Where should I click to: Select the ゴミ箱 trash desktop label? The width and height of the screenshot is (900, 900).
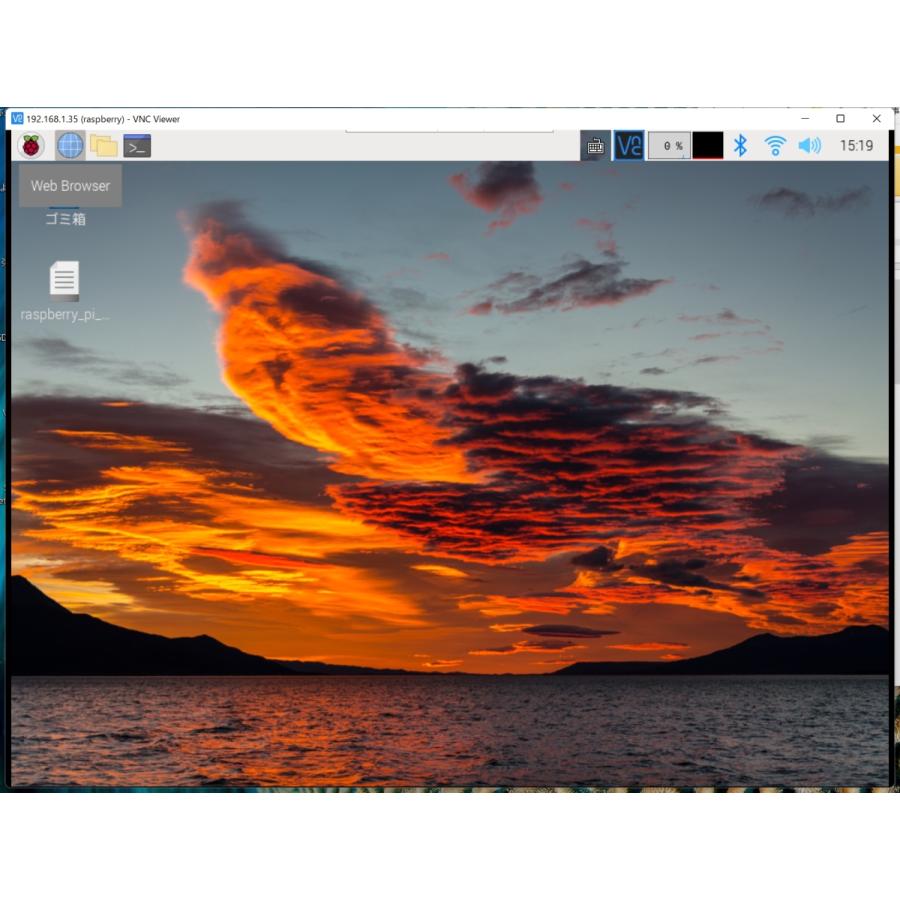pyautogui.click(x=66, y=219)
